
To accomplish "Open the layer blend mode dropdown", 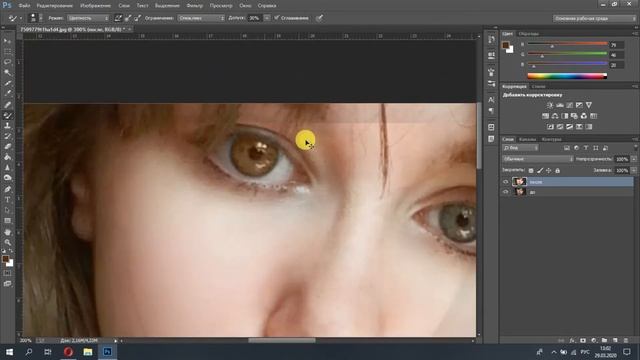I will [x=537, y=159].
